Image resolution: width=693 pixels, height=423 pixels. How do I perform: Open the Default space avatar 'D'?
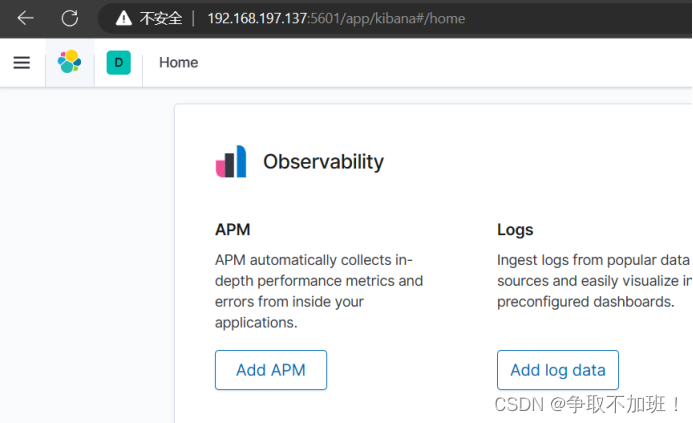pyautogui.click(x=118, y=62)
